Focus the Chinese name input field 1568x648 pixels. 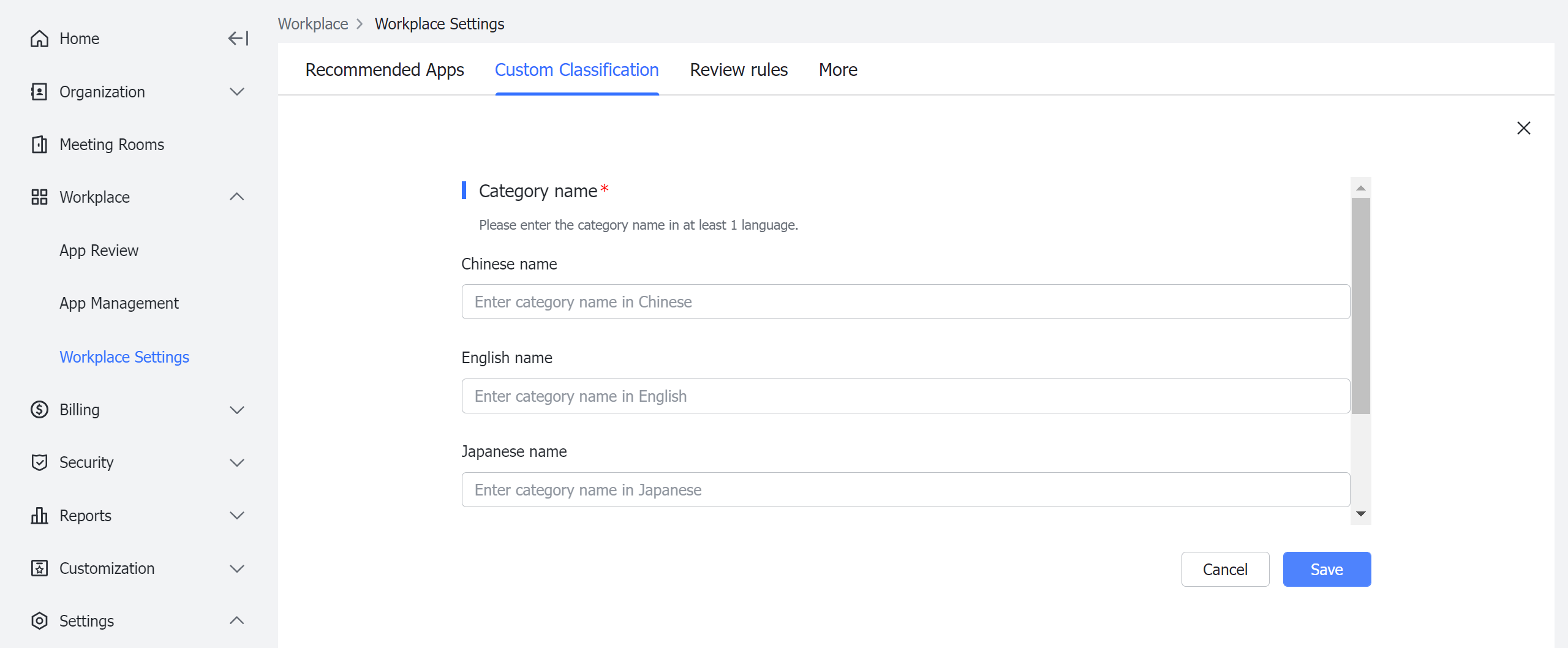906,302
